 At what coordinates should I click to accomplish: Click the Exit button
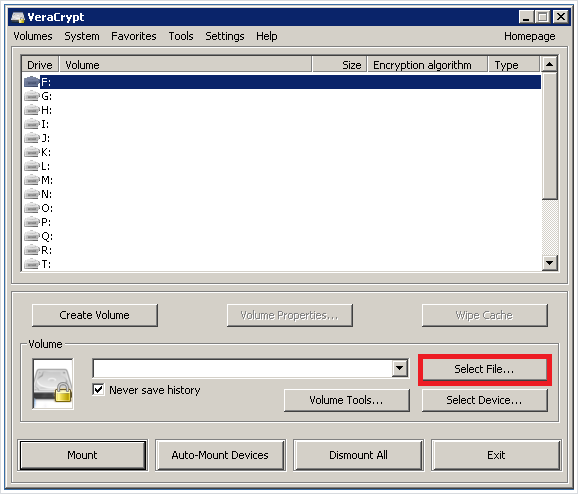pos(496,455)
